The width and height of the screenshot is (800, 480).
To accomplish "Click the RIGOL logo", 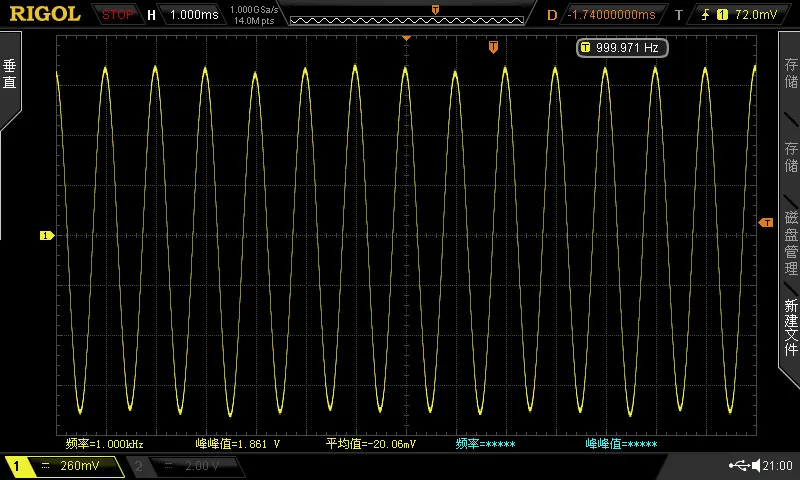I will tap(45, 14).
